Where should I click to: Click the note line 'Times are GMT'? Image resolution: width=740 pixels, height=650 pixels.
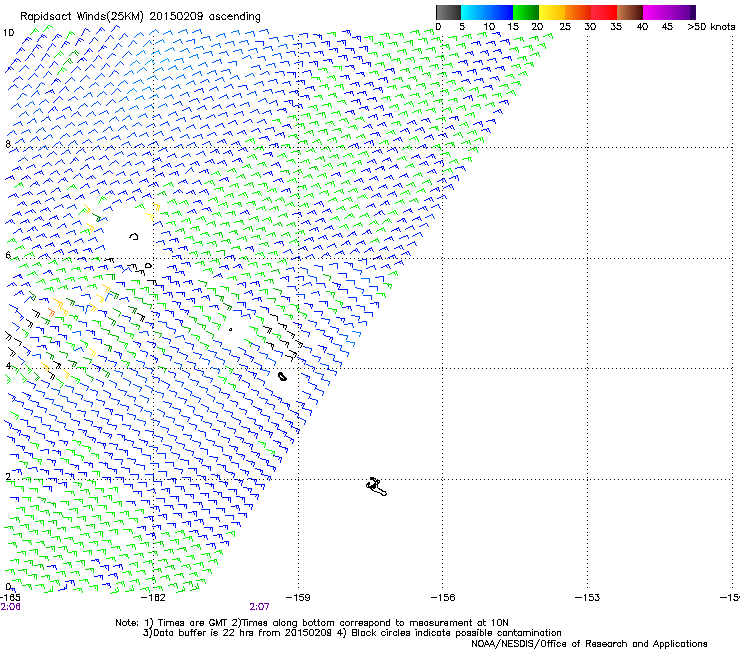tap(195, 623)
